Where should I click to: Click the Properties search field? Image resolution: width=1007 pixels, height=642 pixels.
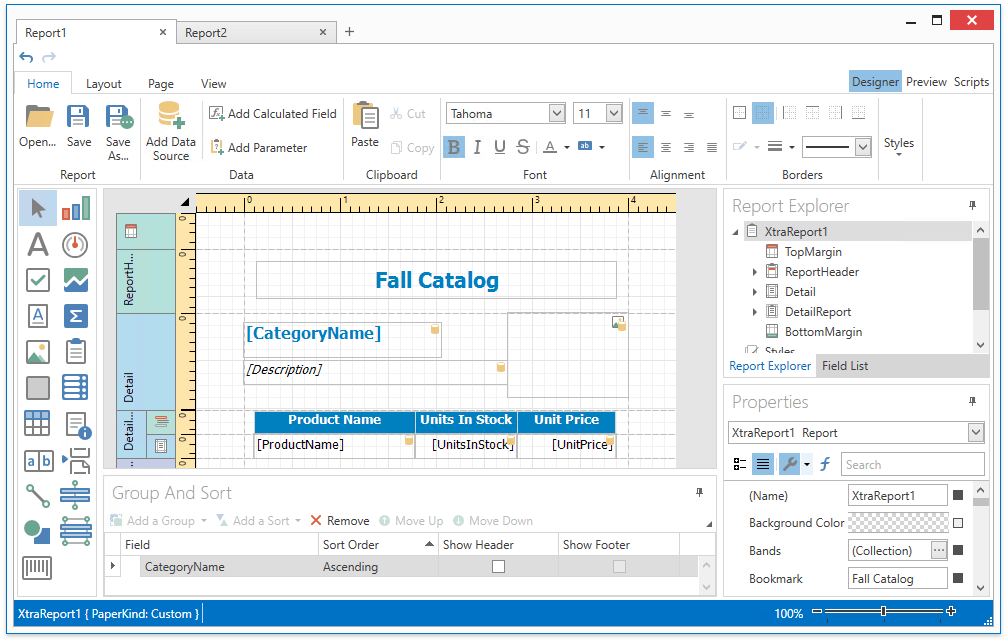(913, 464)
